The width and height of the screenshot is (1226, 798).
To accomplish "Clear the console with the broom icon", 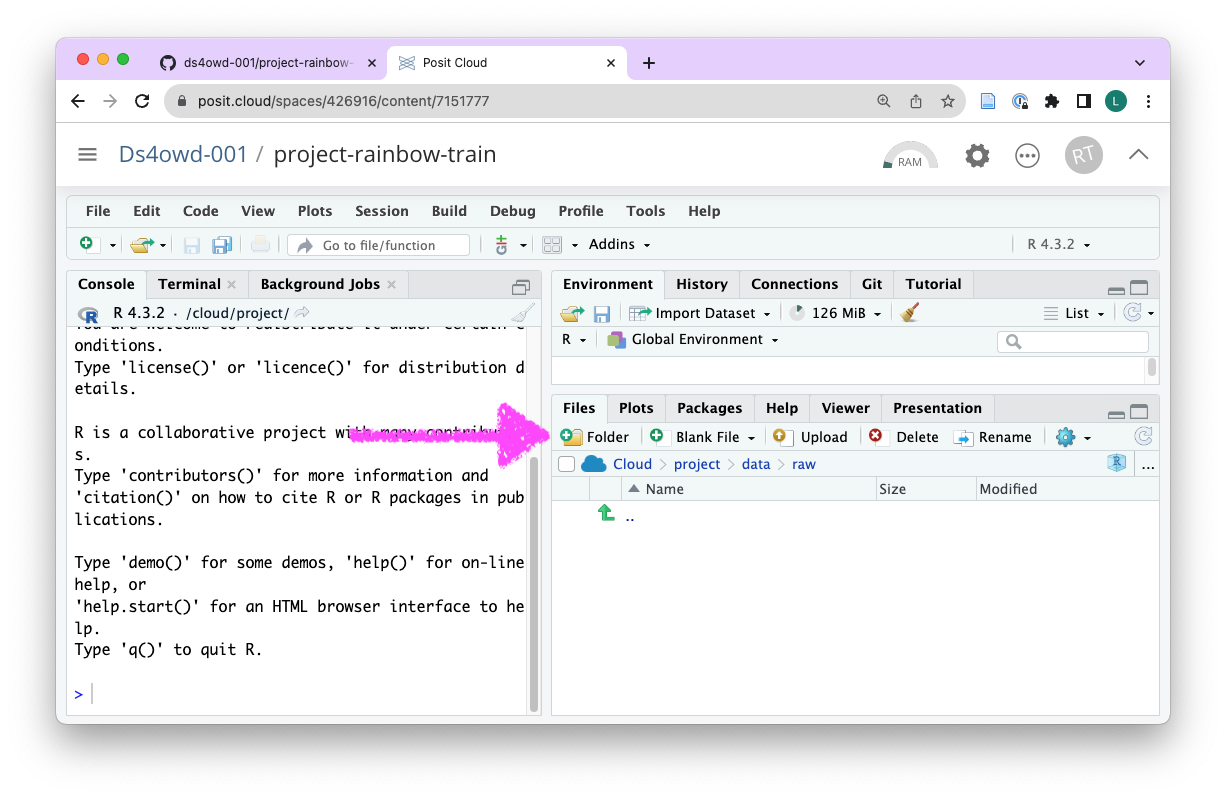I will [x=522, y=313].
